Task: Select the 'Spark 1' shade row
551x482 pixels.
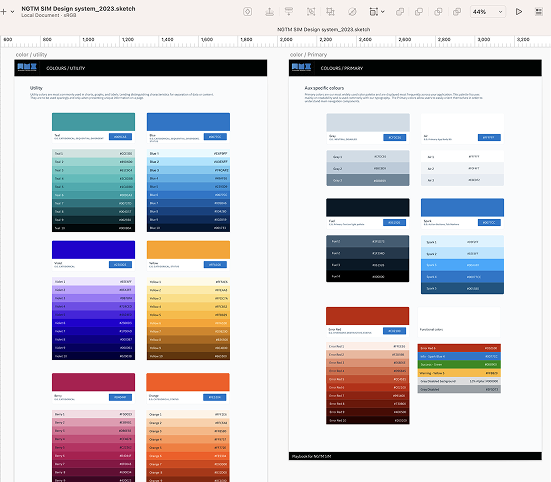Action: tap(462, 242)
